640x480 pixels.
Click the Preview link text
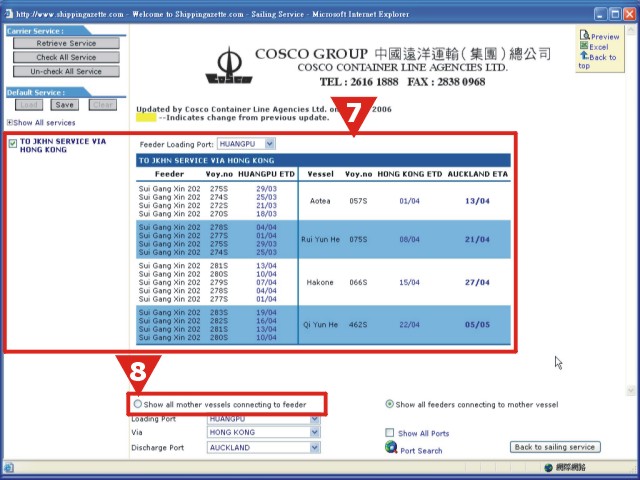point(605,37)
